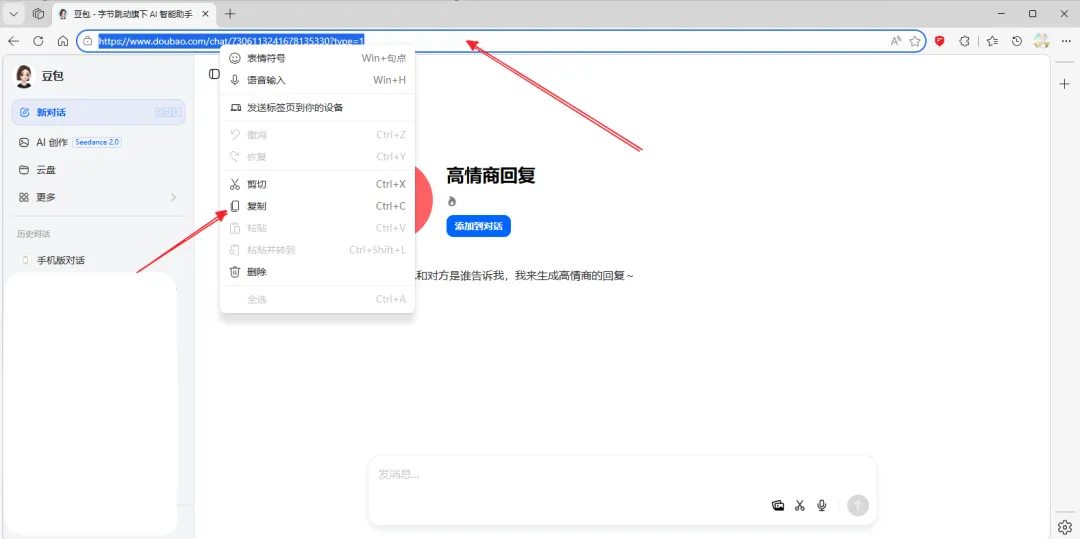Choose 语音输入 from the context menu
The height and width of the screenshot is (539, 1080).
tap(318, 80)
